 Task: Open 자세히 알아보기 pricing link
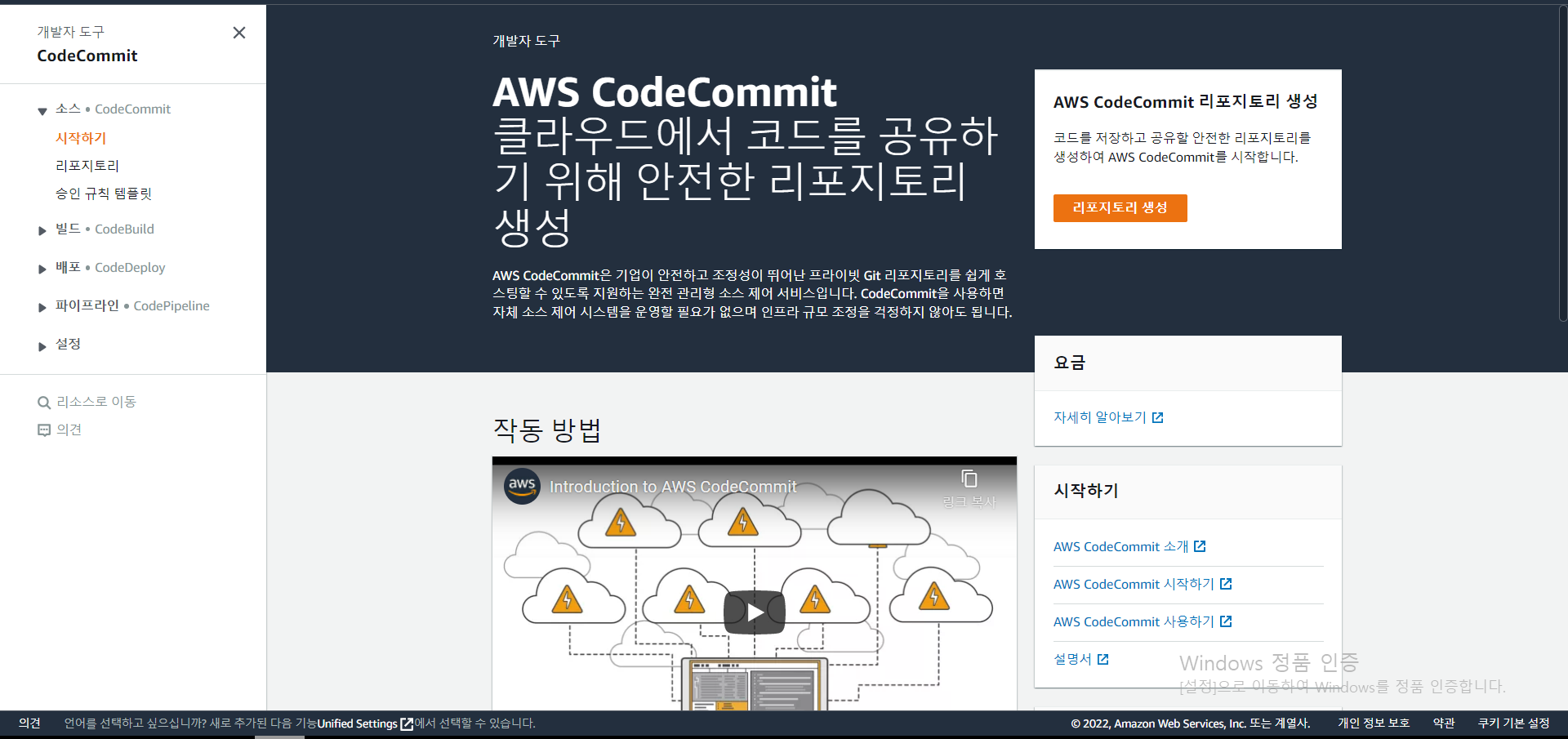[x=1100, y=417]
